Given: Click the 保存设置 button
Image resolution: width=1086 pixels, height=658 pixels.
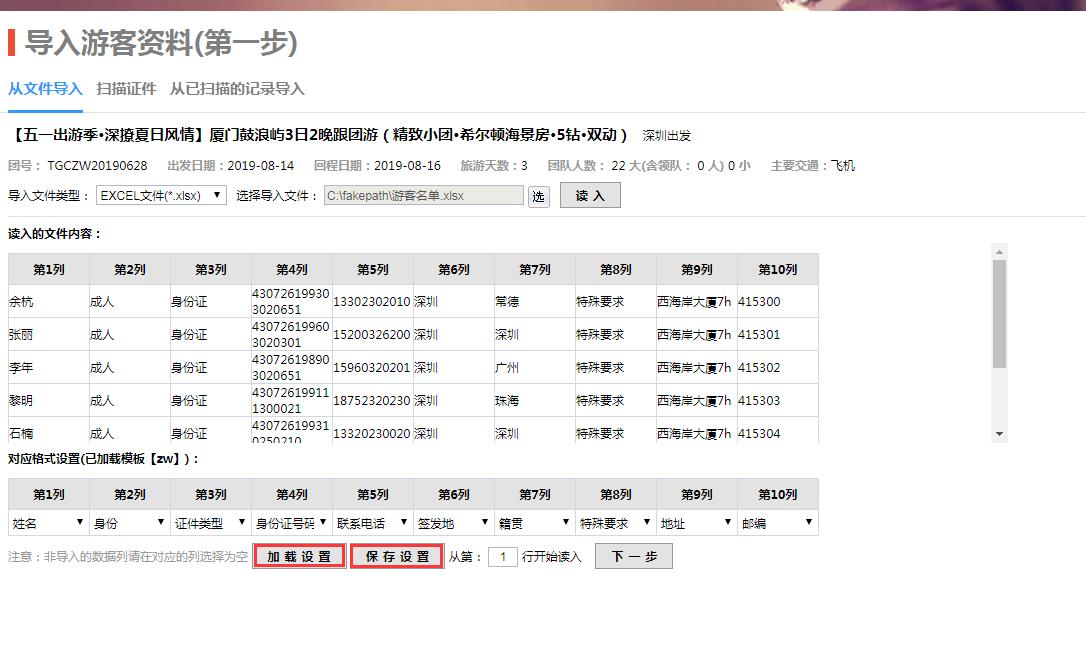Looking at the screenshot, I should (397, 557).
